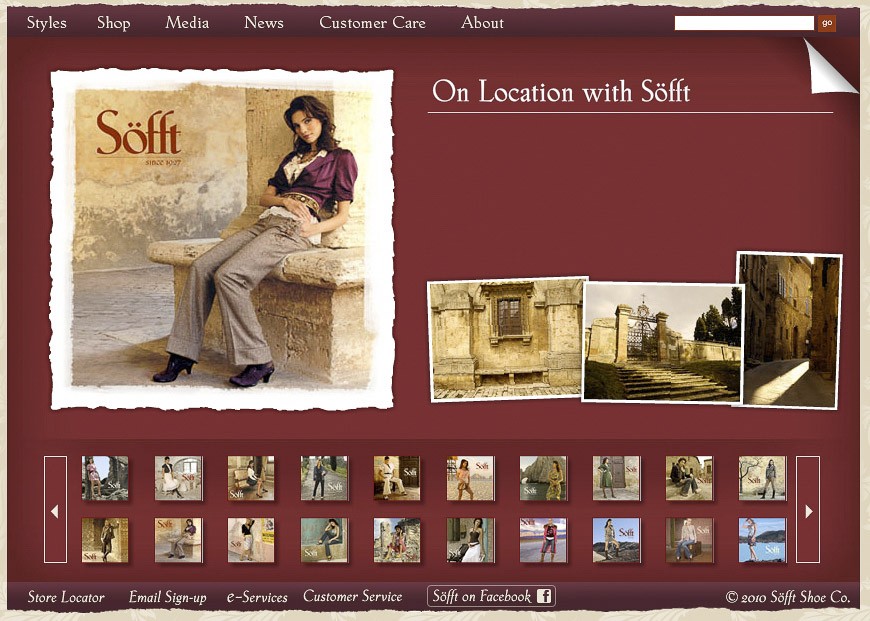Select thumbnail of woman seated on wooden bench
This screenshot has width=870, height=621.
(251, 478)
